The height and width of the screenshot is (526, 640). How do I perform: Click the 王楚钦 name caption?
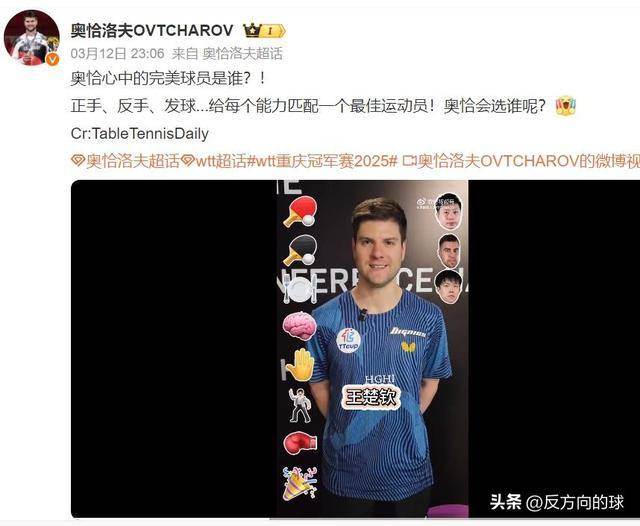[x=371, y=397]
